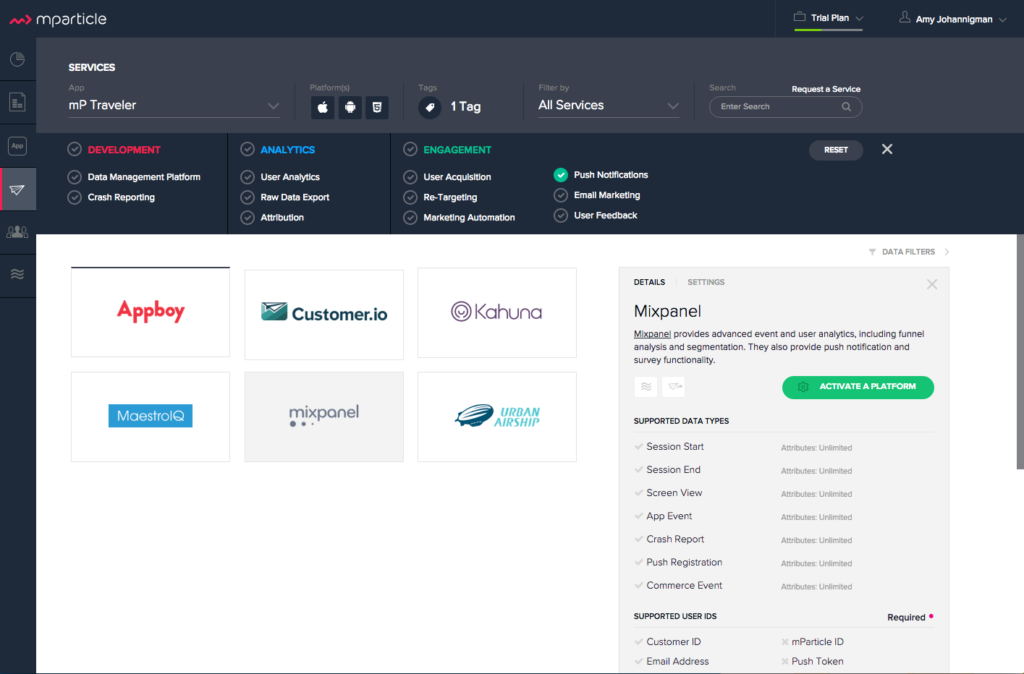Check the Email Marketing filter
The image size is (1024, 674).
tap(560, 195)
